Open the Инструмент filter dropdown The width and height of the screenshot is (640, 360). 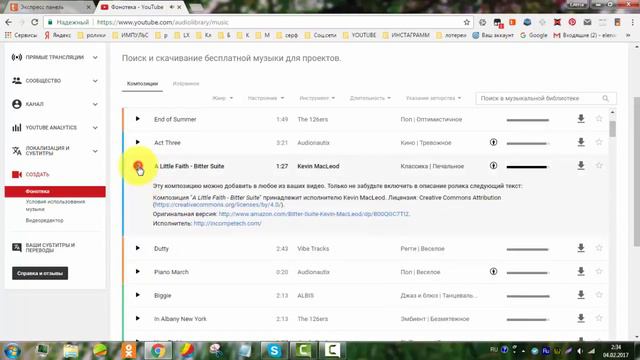click(x=317, y=98)
